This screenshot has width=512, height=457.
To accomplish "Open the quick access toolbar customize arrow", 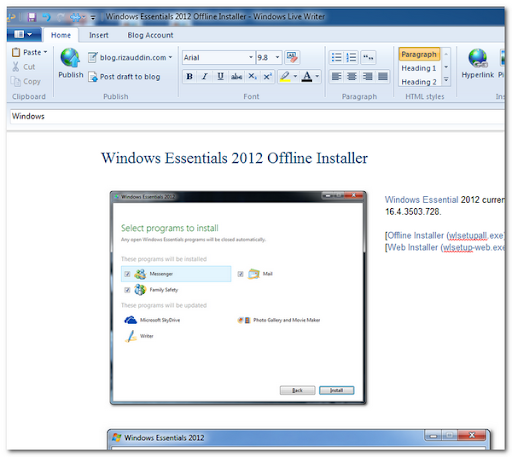I will [x=93, y=17].
